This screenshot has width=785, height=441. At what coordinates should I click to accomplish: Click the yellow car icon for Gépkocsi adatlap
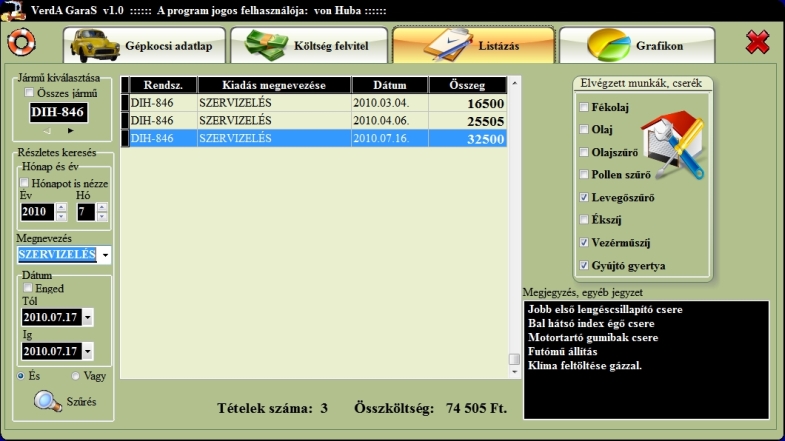point(93,46)
